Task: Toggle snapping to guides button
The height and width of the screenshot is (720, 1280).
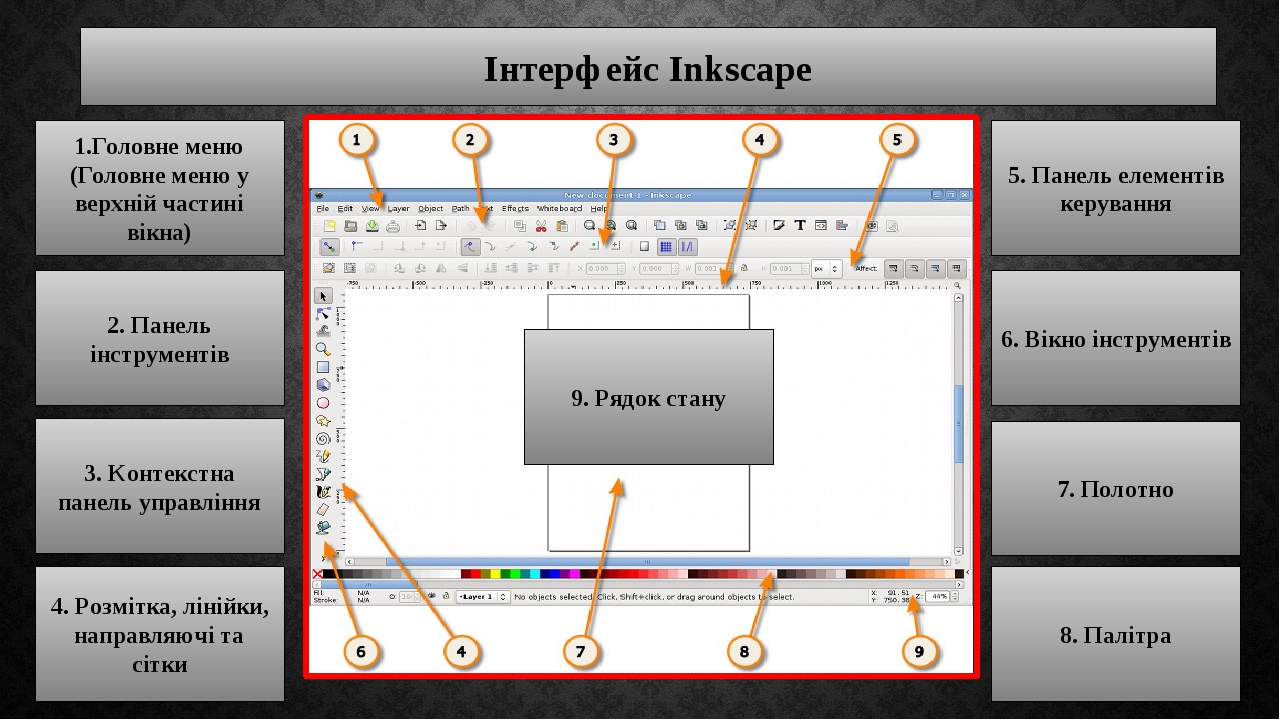Action: tap(688, 247)
